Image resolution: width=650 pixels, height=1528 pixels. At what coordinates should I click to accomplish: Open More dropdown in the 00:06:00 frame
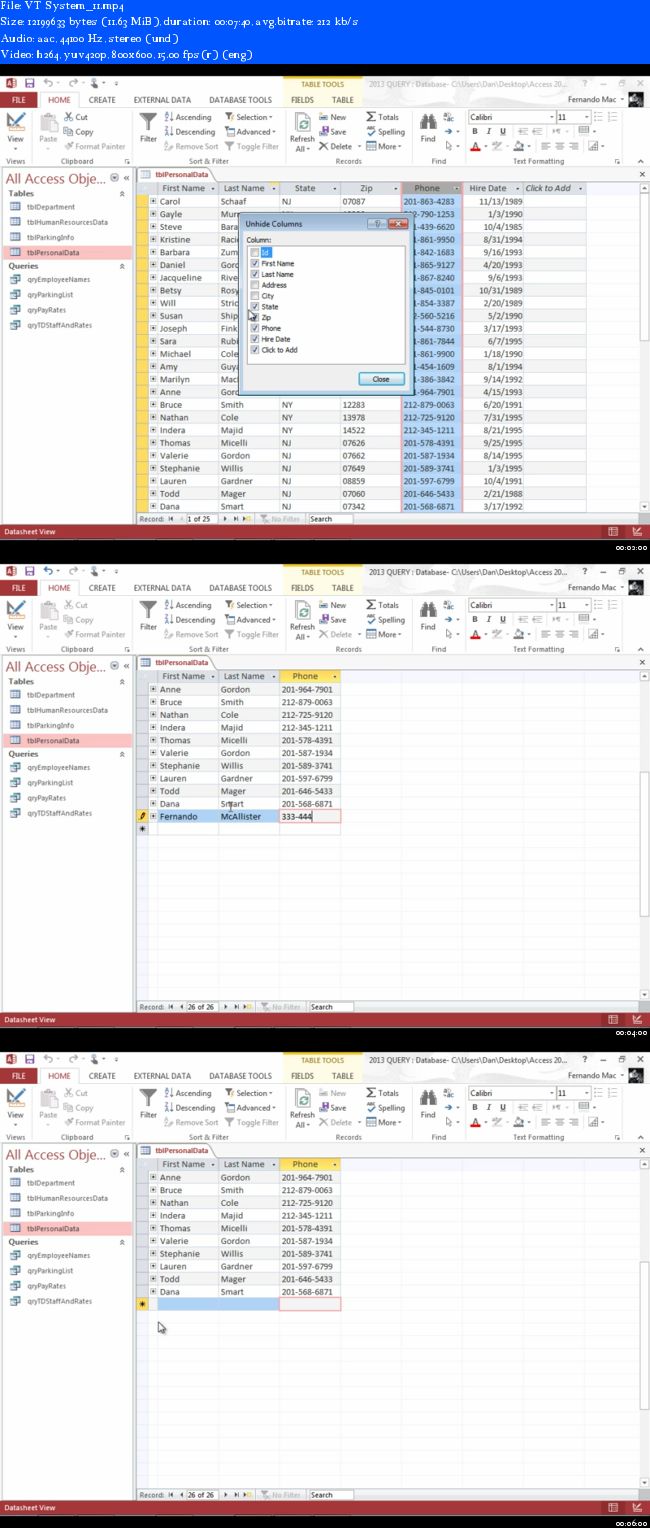[x=384, y=1122]
